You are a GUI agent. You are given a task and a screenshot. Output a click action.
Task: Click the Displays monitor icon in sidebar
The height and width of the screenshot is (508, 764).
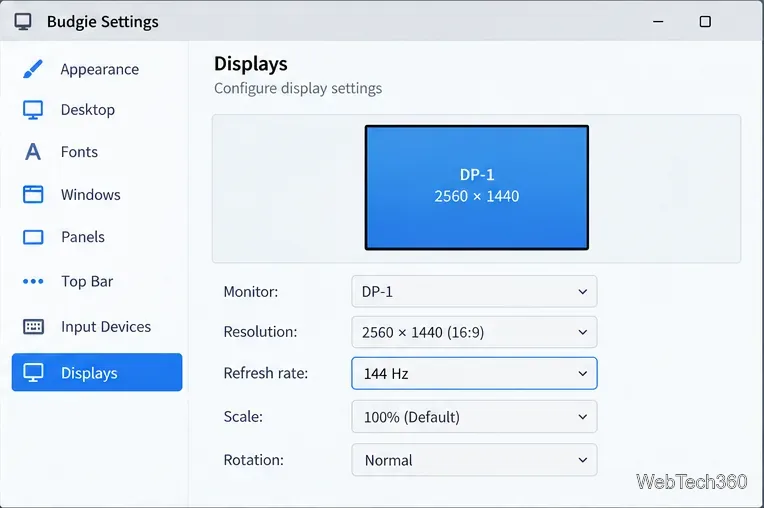pos(33,373)
